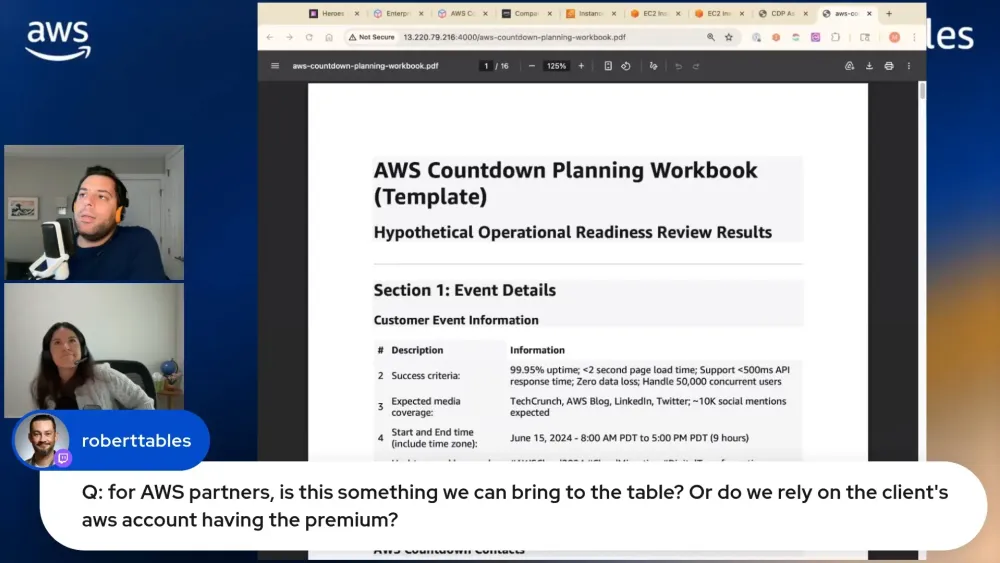Click the roberttables user avatar
The height and width of the screenshot is (563, 1000).
click(x=42, y=440)
